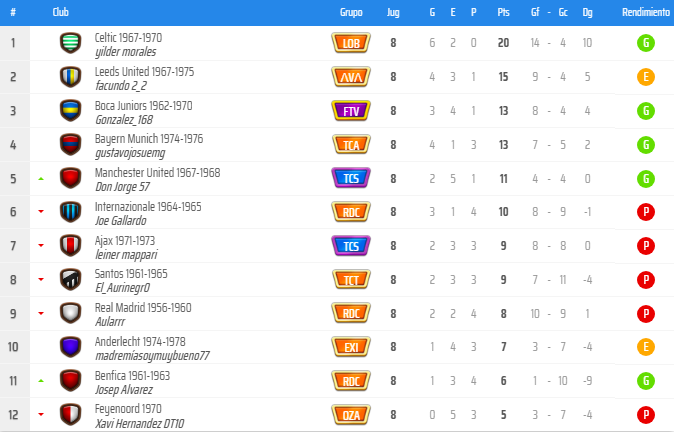Click the AVA group badge

pos(351,77)
